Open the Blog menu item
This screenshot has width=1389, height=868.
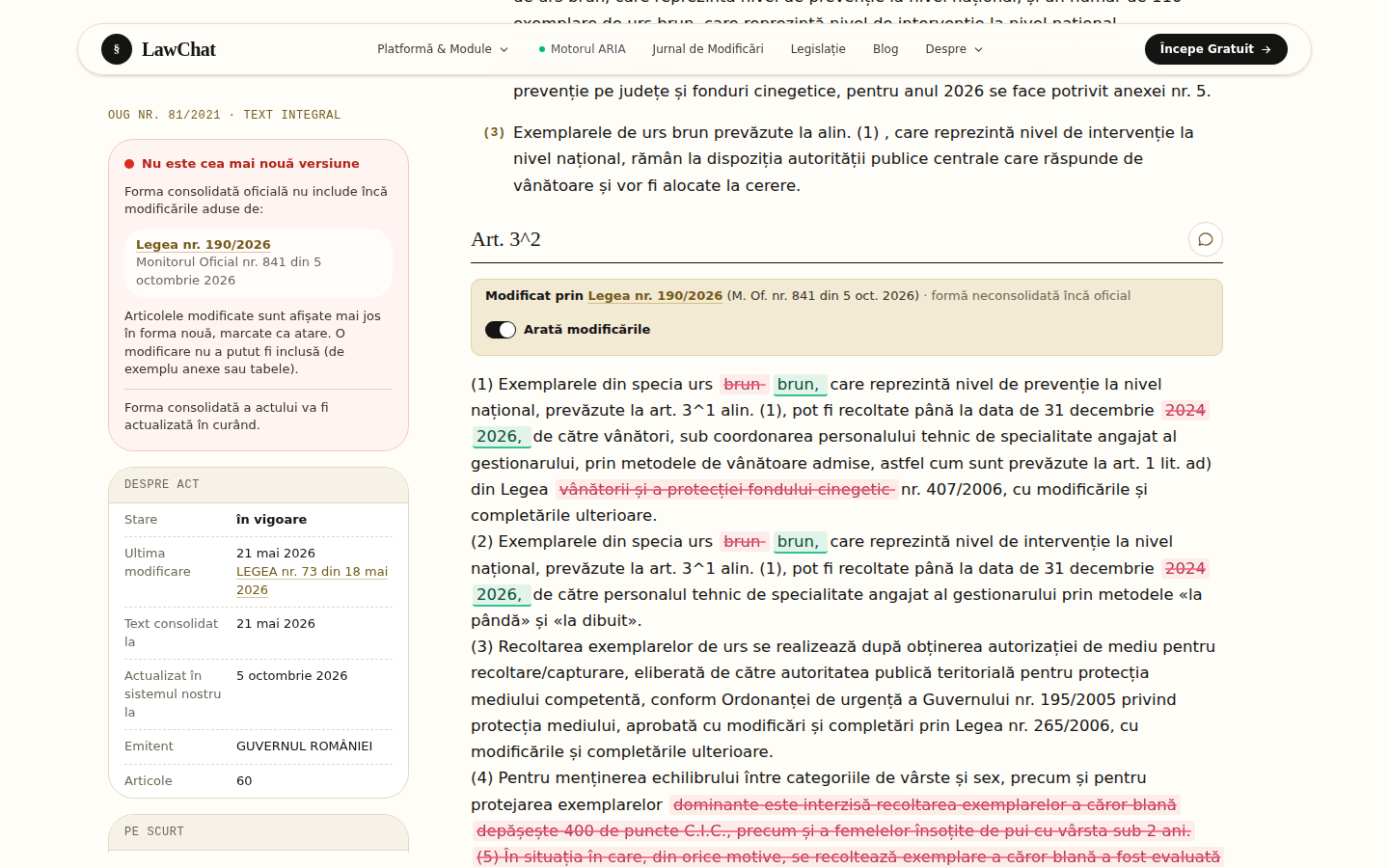click(x=885, y=49)
